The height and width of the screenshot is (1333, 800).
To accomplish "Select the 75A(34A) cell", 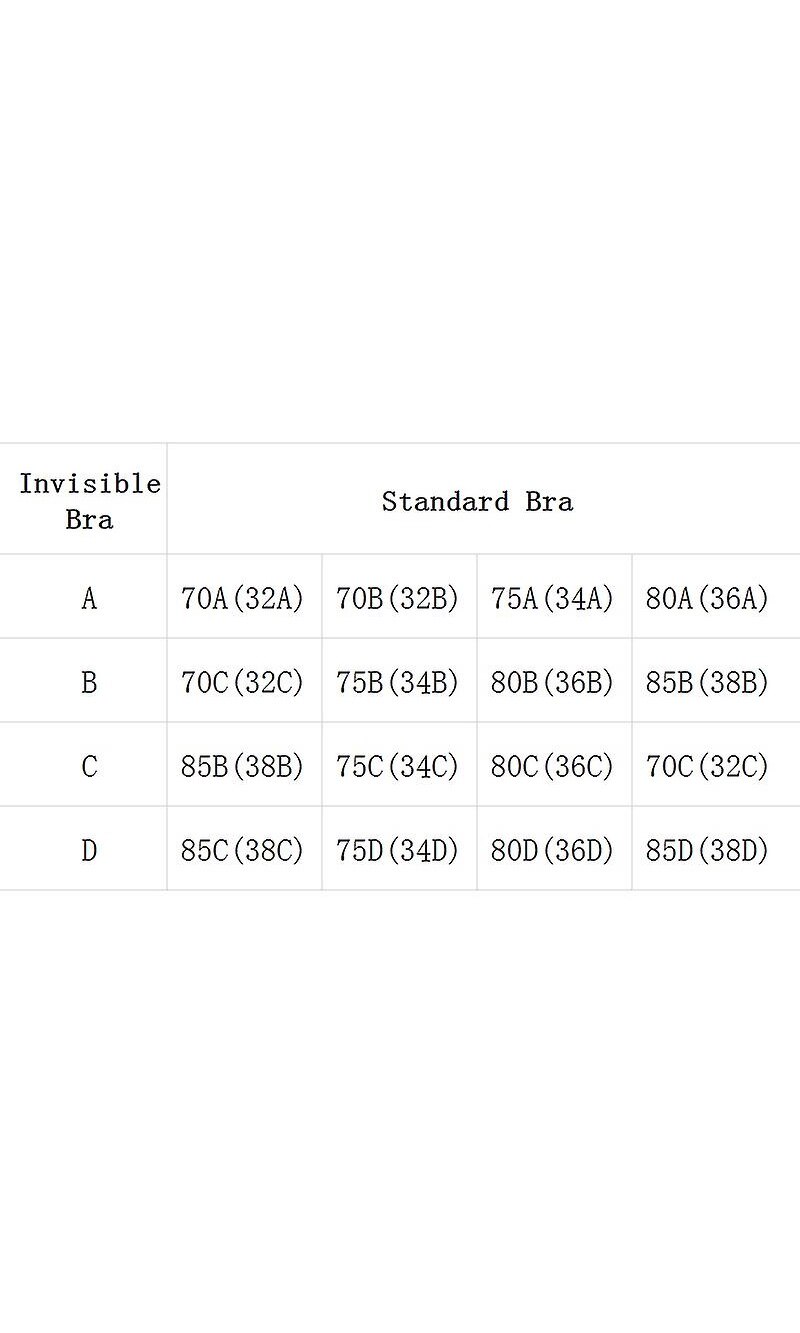I will tap(552, 599).
